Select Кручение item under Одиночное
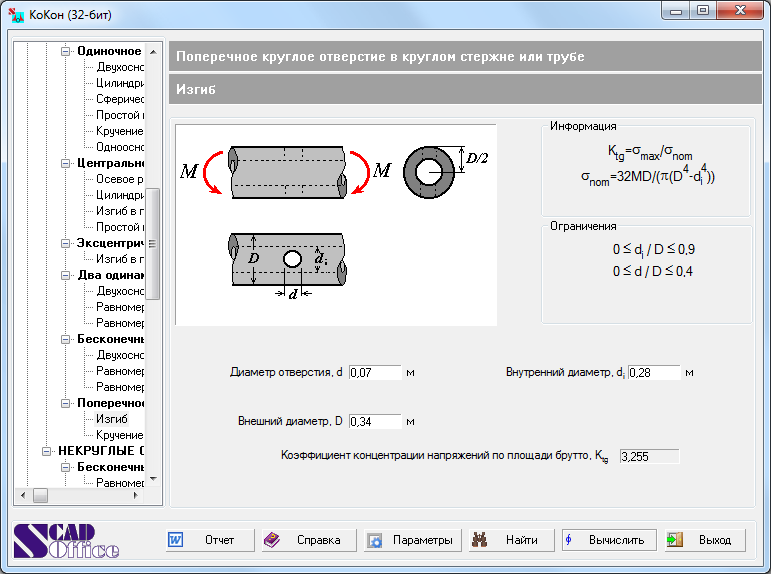The width and height of the screenshot is (771, 574). 119,131
